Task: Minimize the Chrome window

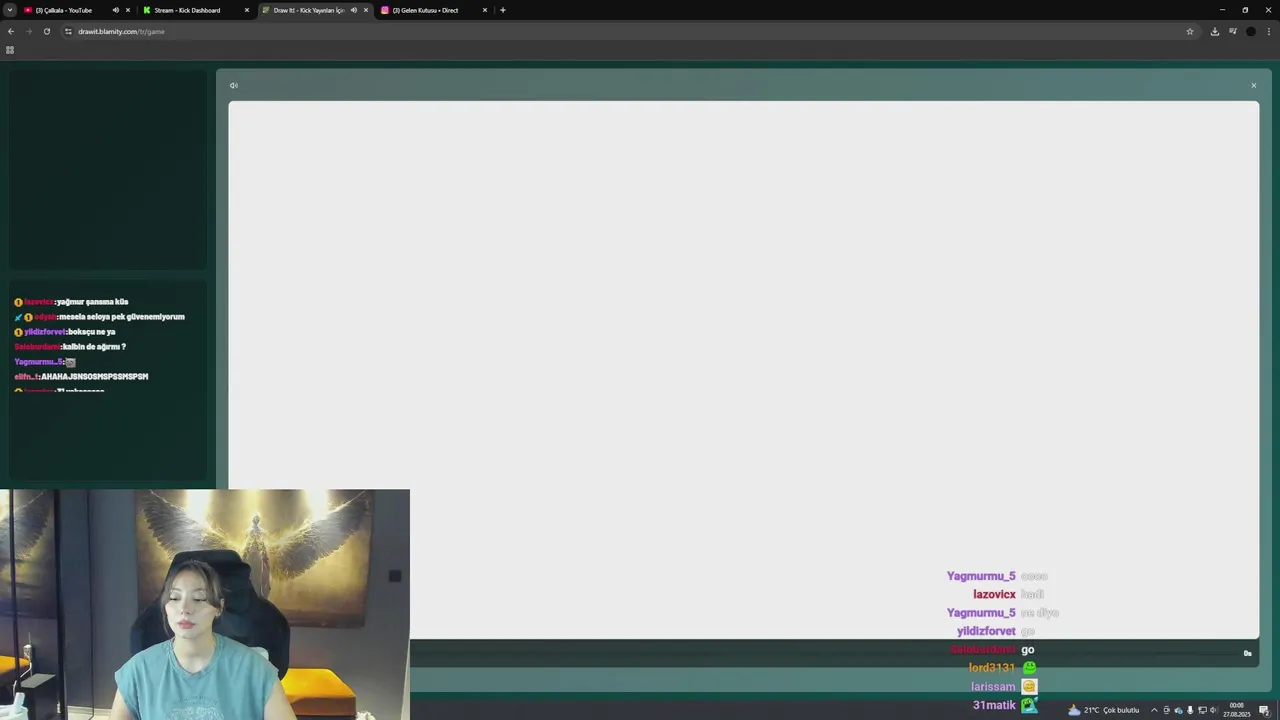Action: click(x=1222, y=10)
